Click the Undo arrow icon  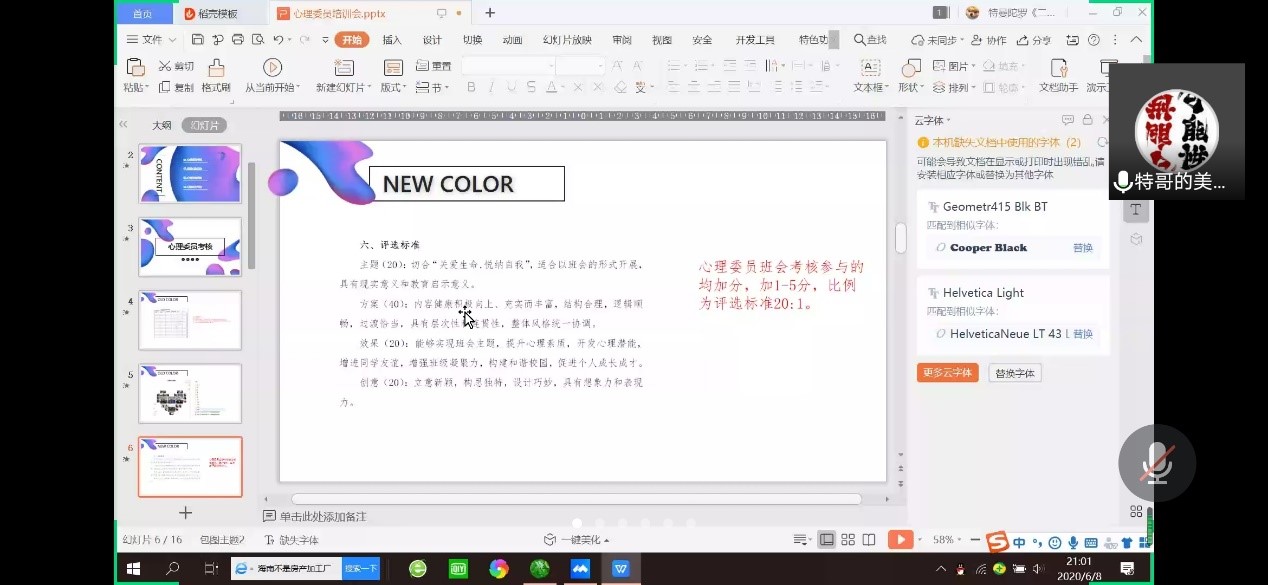tap(279, 40)
